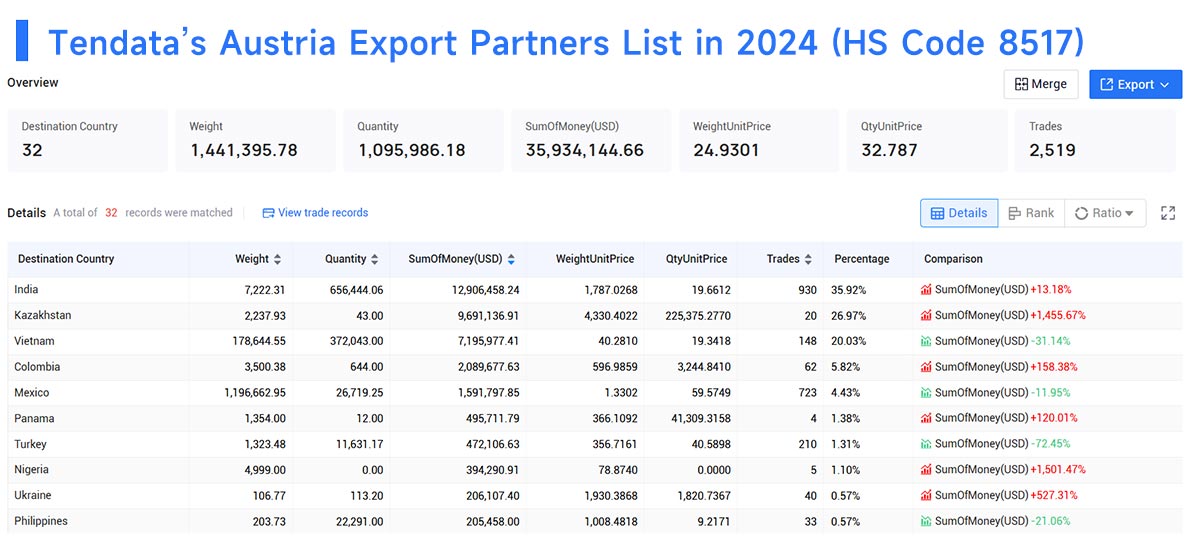This screenshot has height=538, width=1190.
Task: Click the Ukraine comparison trend icon
Action: tap(926, 495)
